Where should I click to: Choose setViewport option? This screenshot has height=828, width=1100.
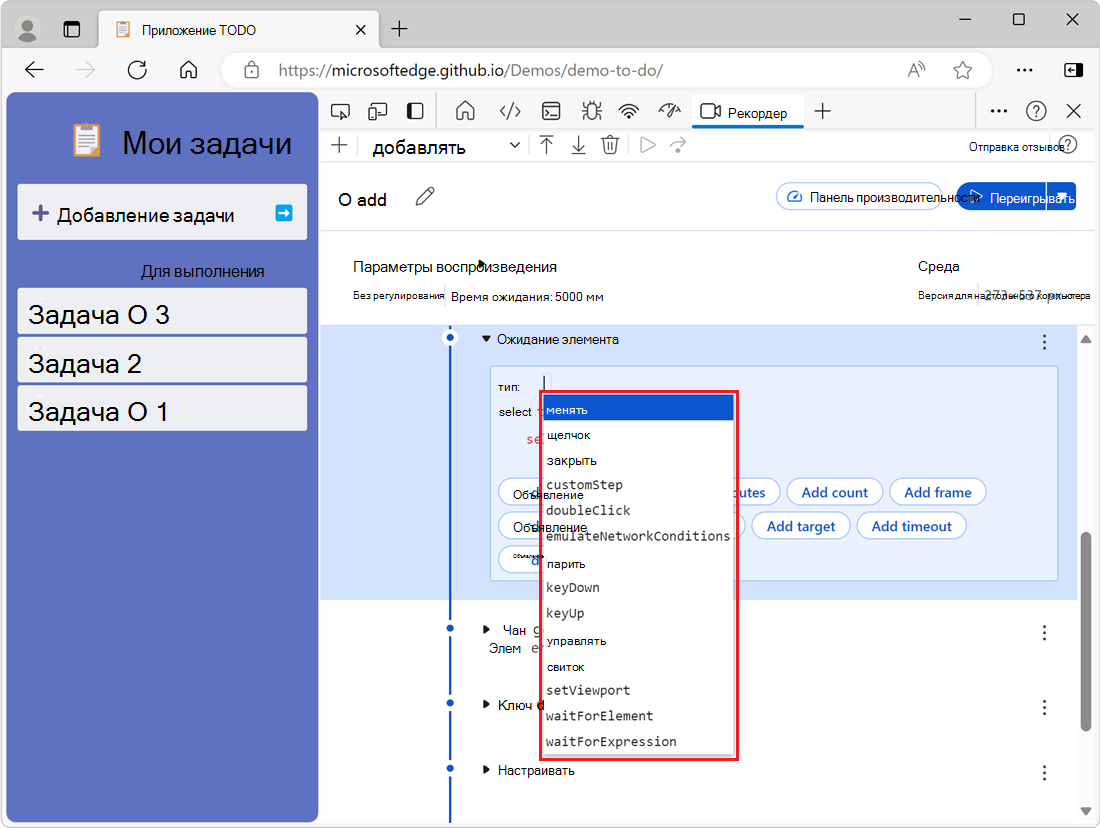(638, 690)
